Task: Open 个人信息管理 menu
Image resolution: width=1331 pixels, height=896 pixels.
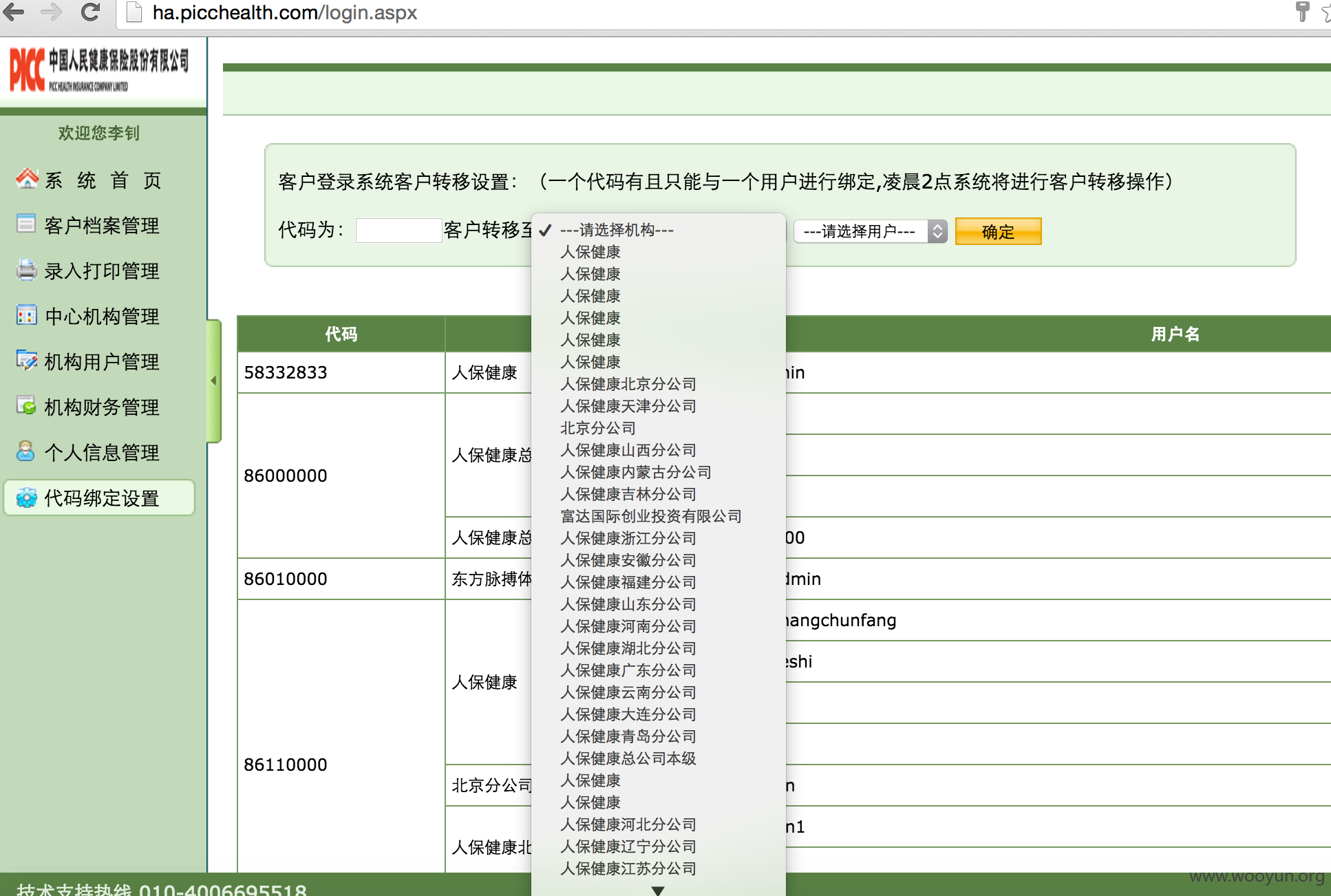Action: [102, 452]
